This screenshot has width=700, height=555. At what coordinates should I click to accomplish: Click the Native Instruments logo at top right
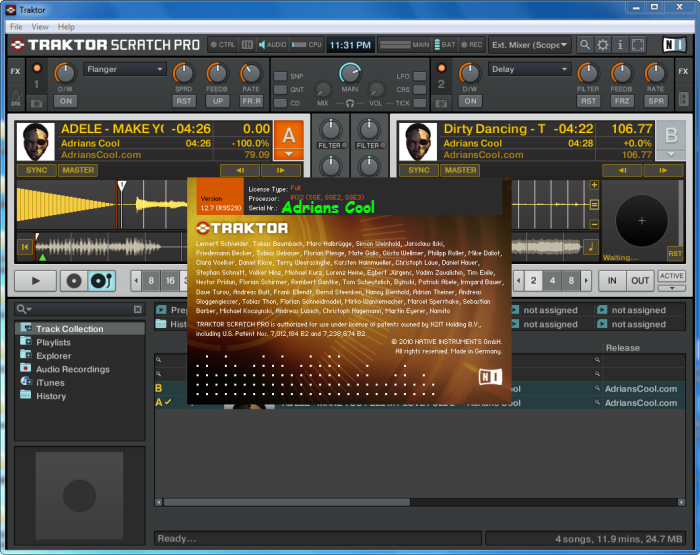pos(673,45)
